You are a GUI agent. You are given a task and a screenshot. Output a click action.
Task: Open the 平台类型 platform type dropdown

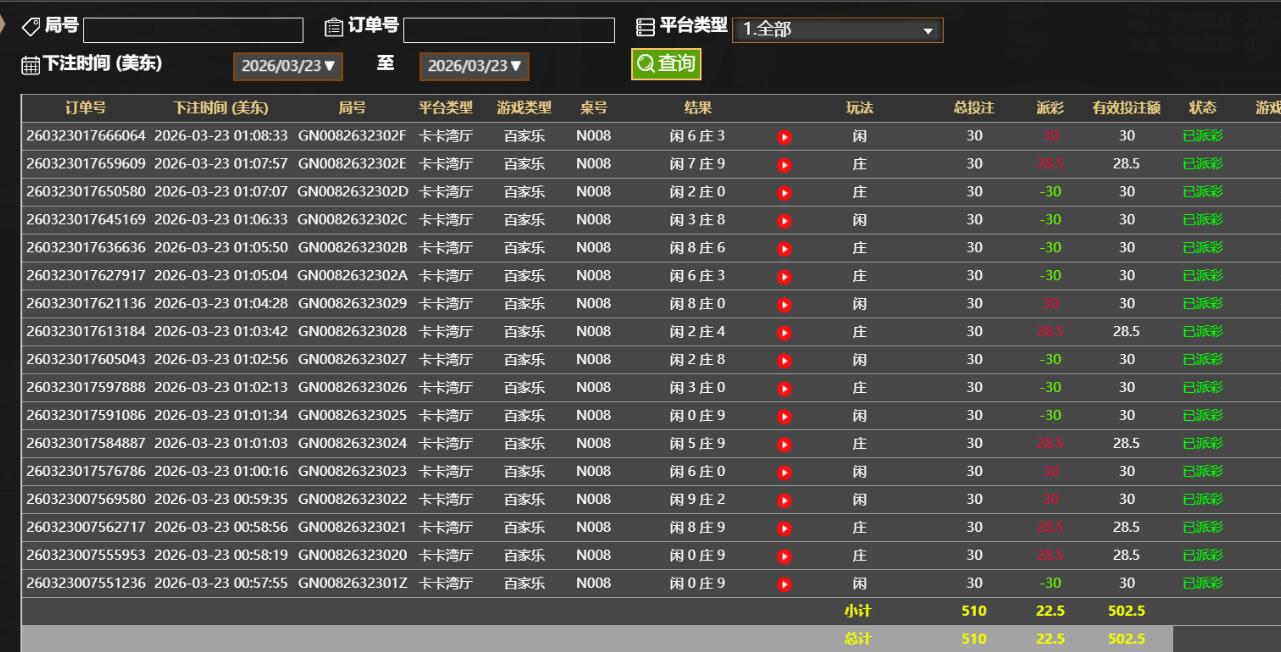837,30
